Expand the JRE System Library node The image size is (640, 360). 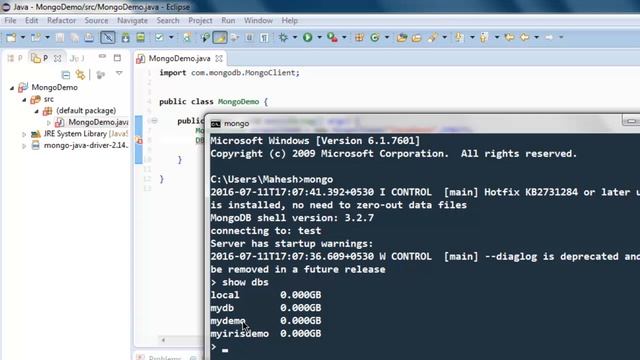coord(24,134)
